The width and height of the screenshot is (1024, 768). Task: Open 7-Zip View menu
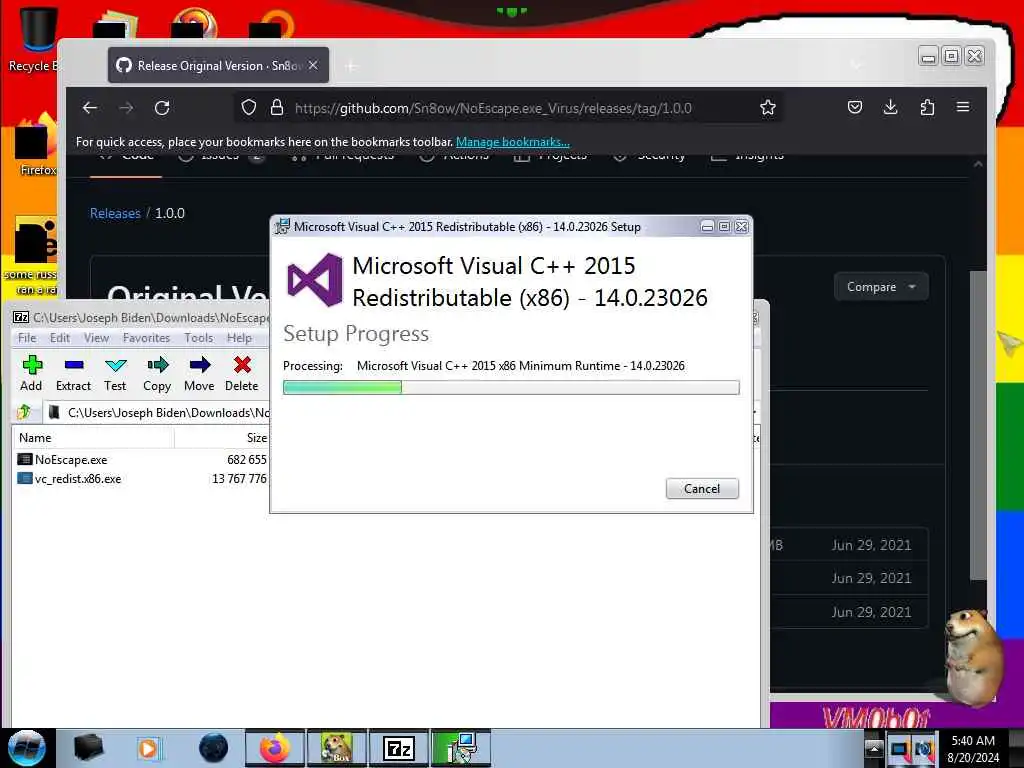[96, 338]
